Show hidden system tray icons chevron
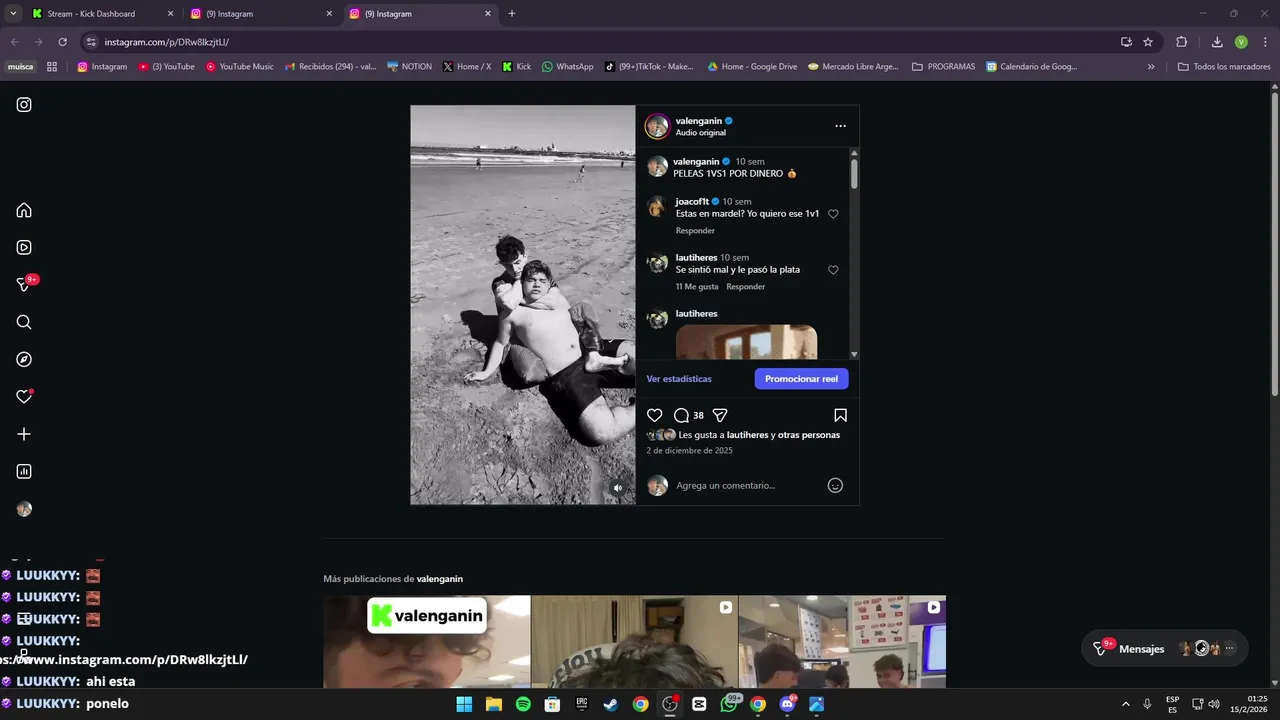1280x720 pixels. [1126, 704]
